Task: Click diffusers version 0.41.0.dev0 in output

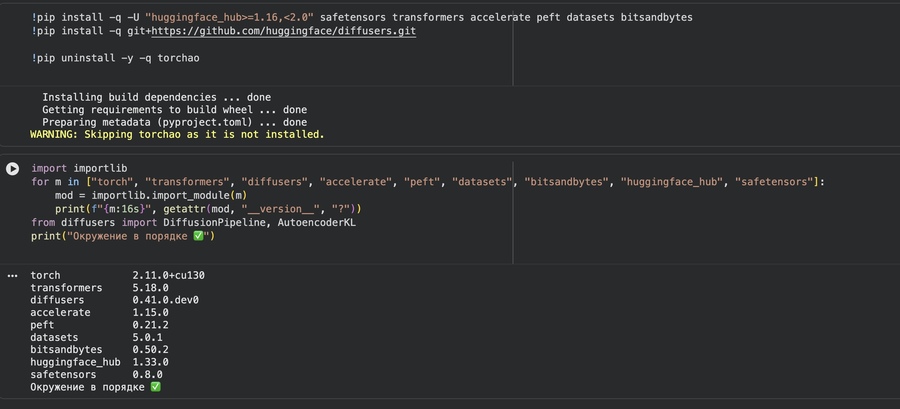Action: [x=165, y=300]
